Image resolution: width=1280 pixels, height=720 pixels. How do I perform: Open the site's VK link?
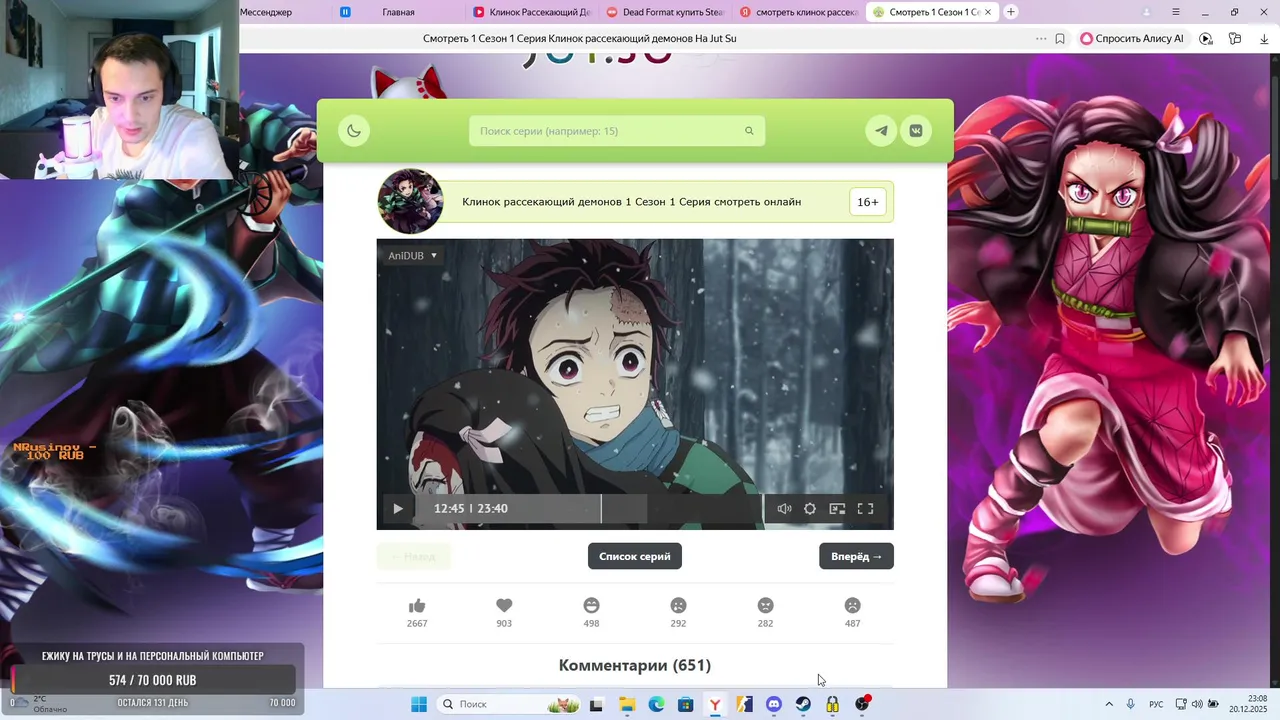pyautogui.click(x=916, y=131)
